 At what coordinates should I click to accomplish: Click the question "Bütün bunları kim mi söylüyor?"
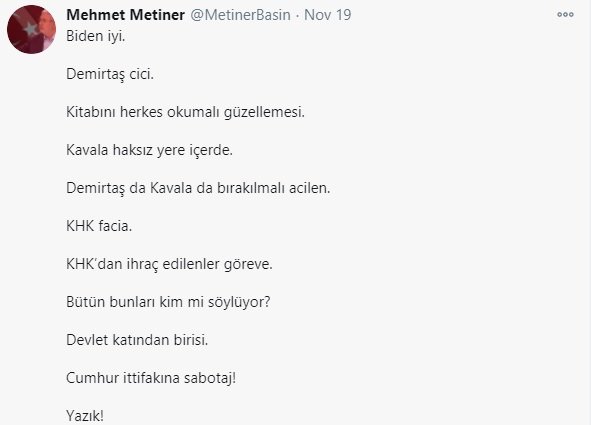tap(168, 302)
